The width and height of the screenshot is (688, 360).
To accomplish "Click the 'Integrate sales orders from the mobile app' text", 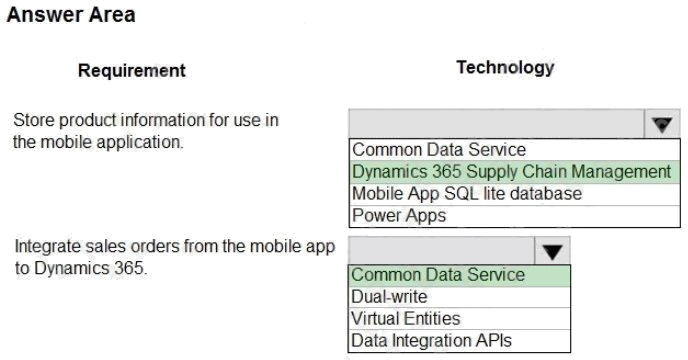I will [175, 246].
